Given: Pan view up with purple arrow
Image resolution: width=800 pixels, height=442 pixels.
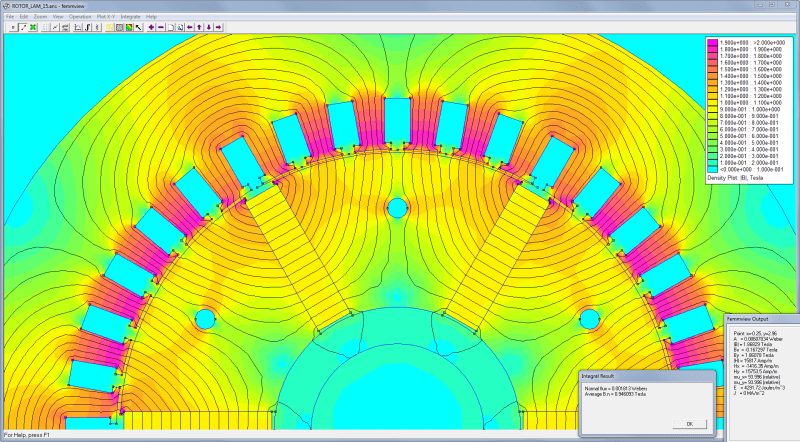Looking at the screenshot, I should click(199, 27).
